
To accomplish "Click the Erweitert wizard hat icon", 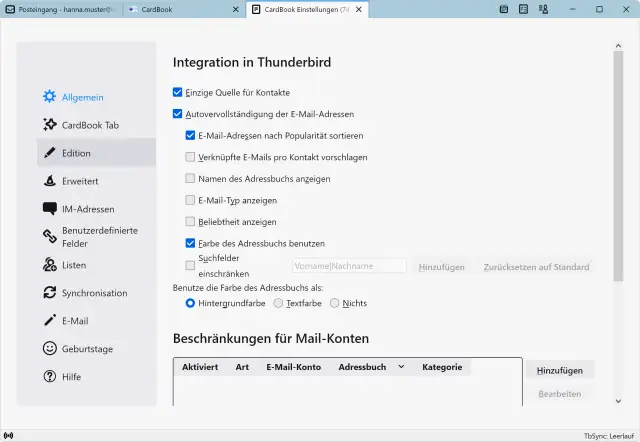I will (x=49, y=181).
